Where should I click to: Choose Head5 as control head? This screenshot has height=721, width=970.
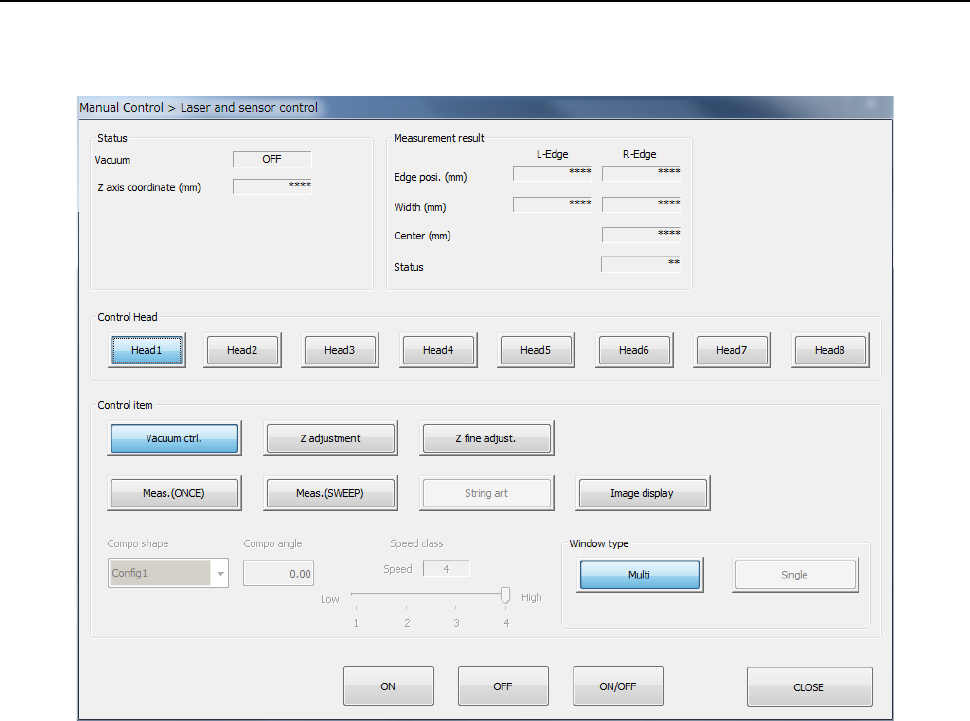point(535,350)
